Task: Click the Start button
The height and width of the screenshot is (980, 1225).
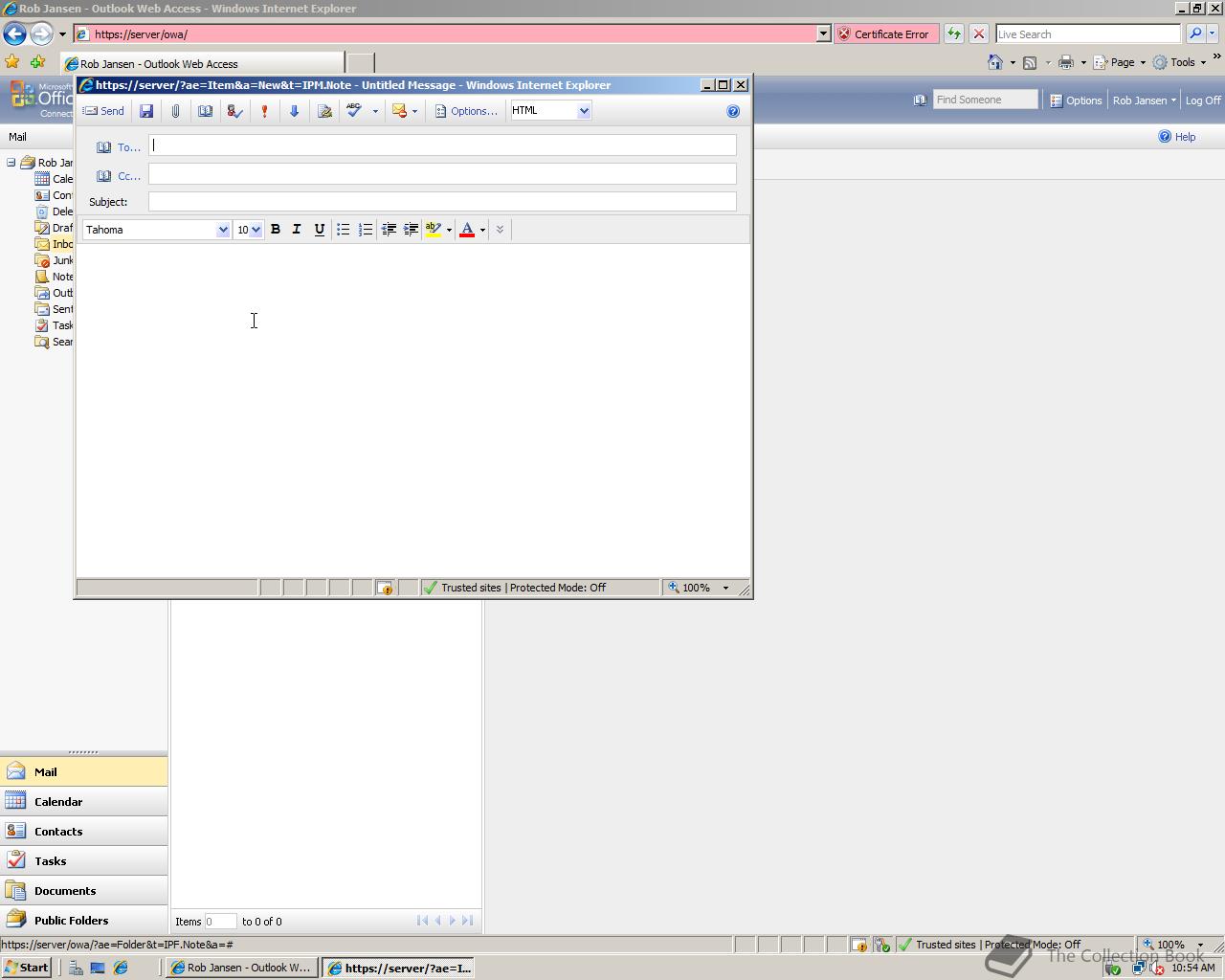Action: [x=27, y=968]
